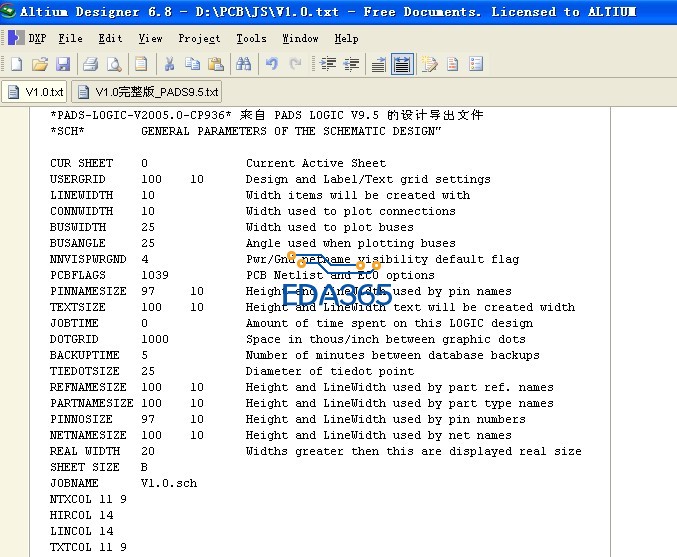Open the Tools menu
This screenshot has width=677, height=557.
point(251,38)
